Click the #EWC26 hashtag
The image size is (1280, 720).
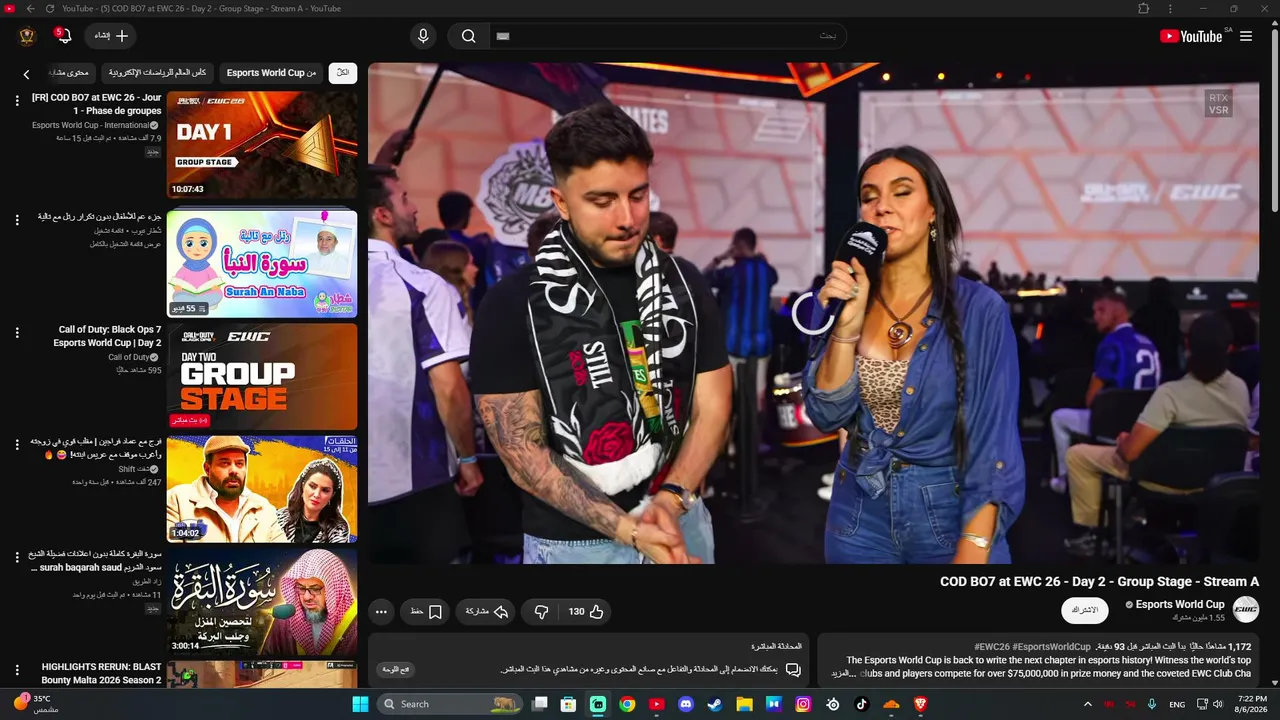point(992,647)
